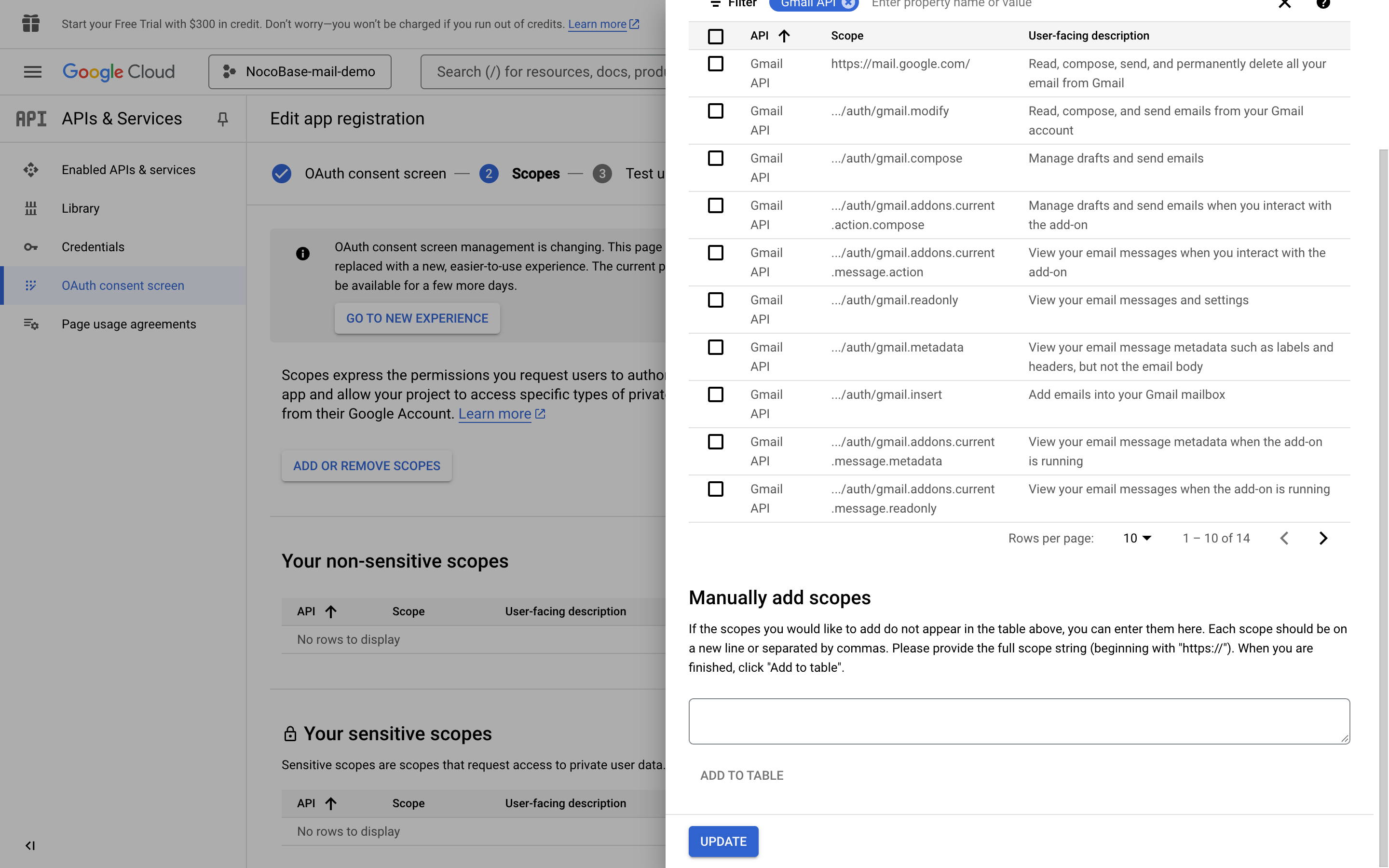Viewport: 1389px width, 868px height.
Task: Open the NocoBase-mail-demo project picker
Action: [x=300, y=72]
